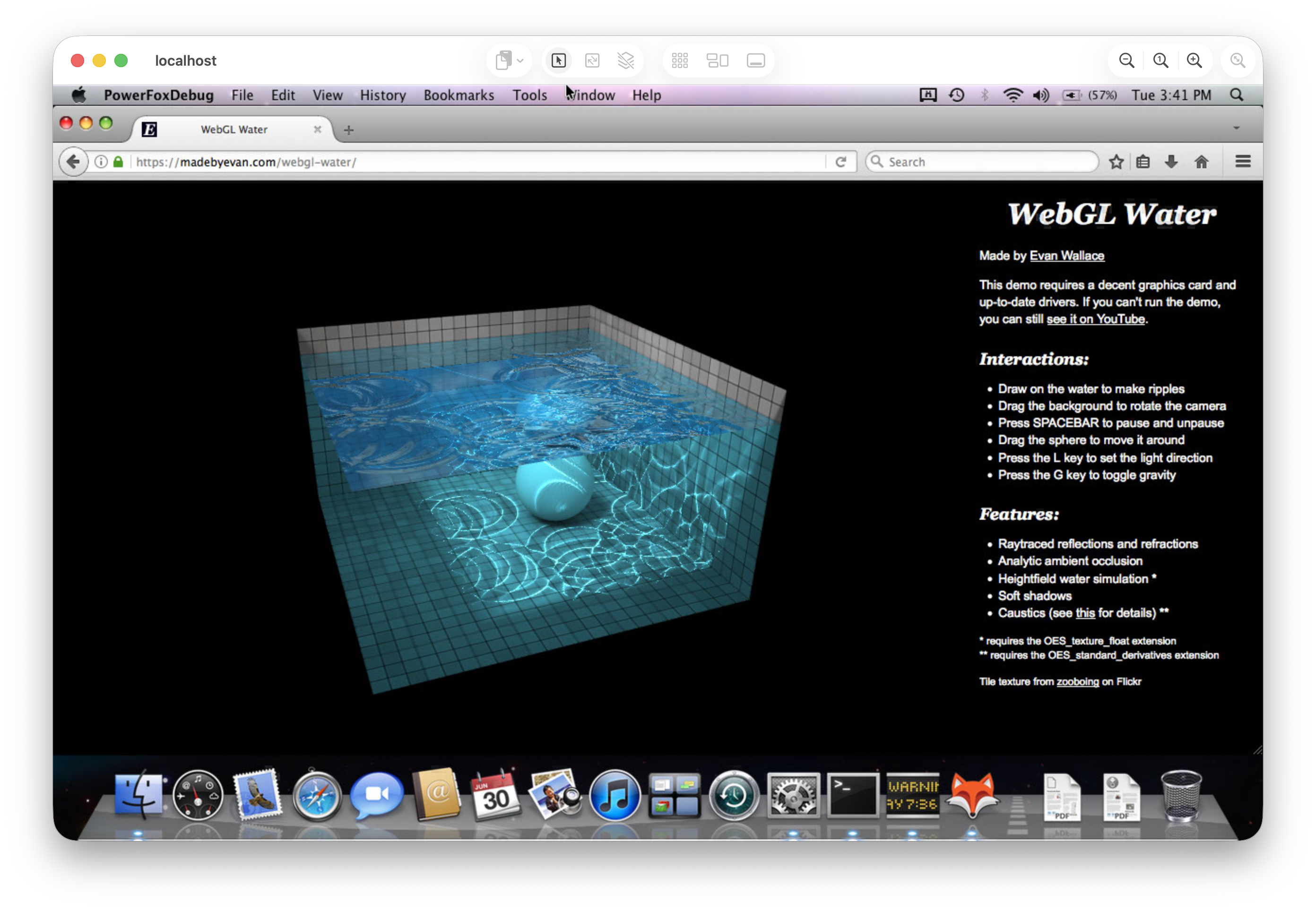
Task: Open the hamburger menu in PowerFox
Action: 1243,162
